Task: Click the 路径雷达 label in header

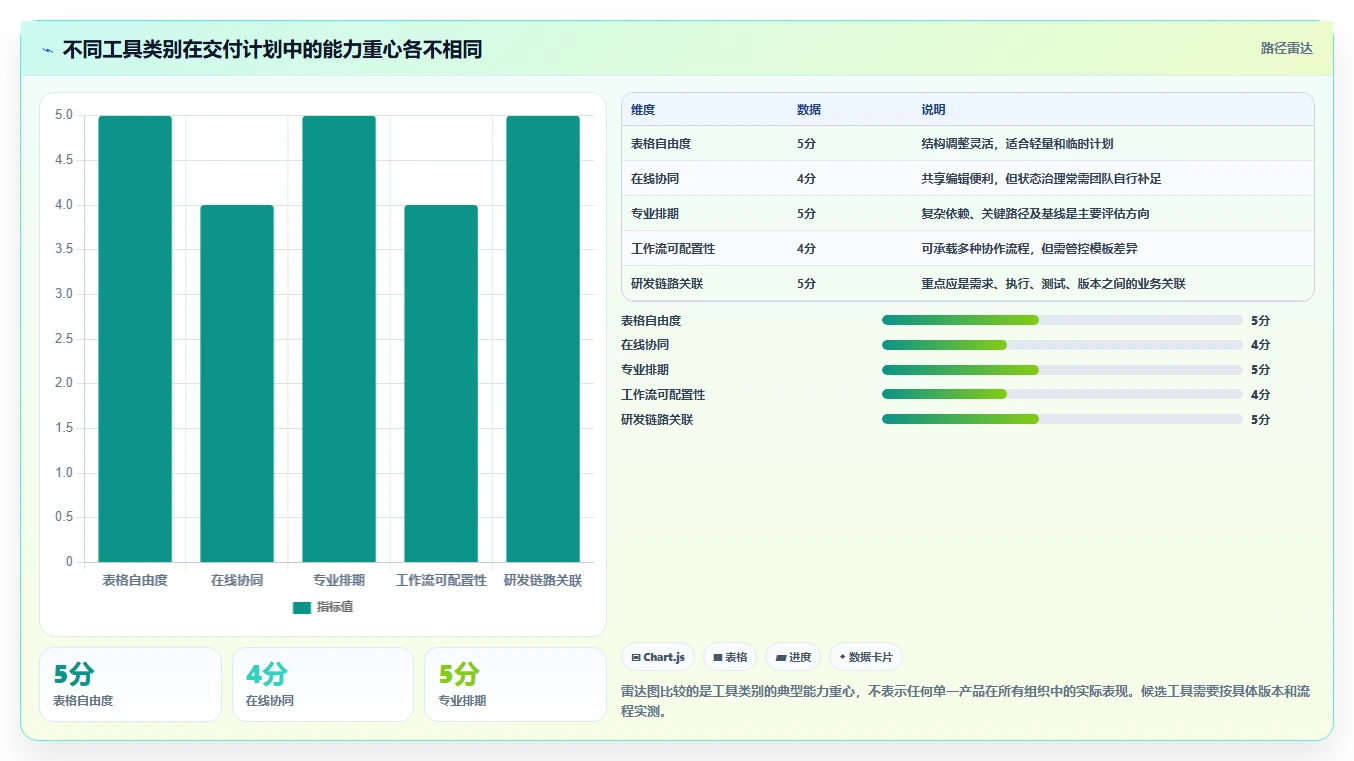Action: click(x=1286, y=48)
